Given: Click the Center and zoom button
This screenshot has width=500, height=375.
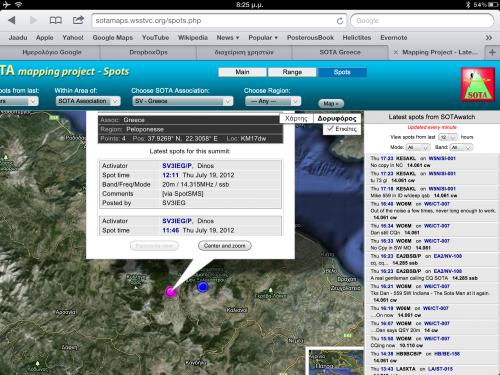Looking at the screenshot, I should point(225,246).
